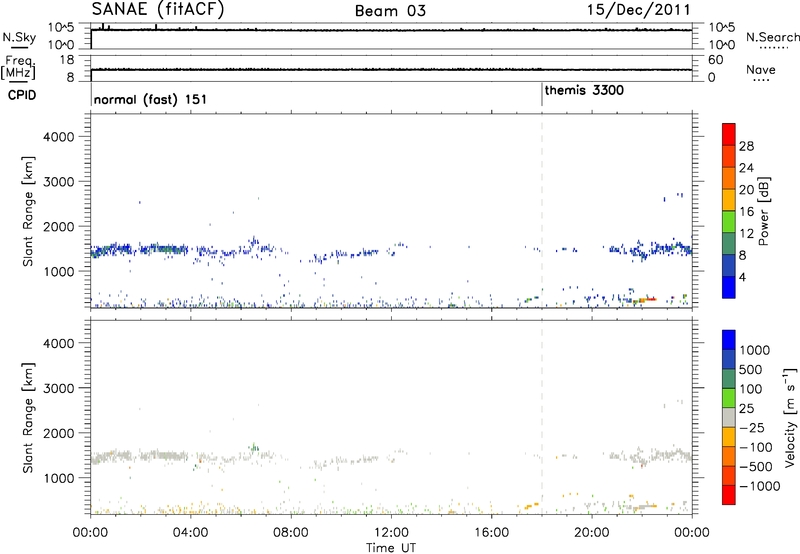800x554 pixels.
Task: Click the 3000 tick in velocity panel
Action: (x=59, y=388)
